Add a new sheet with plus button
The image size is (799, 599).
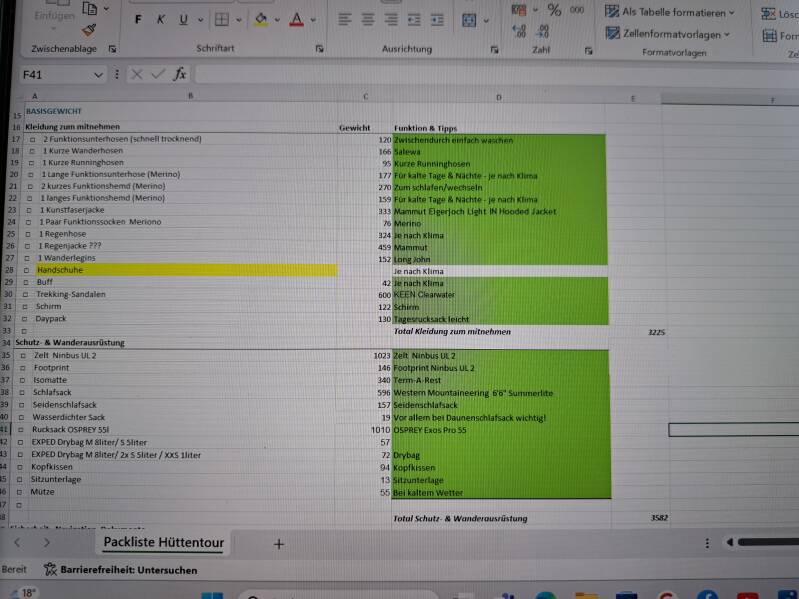279,544
